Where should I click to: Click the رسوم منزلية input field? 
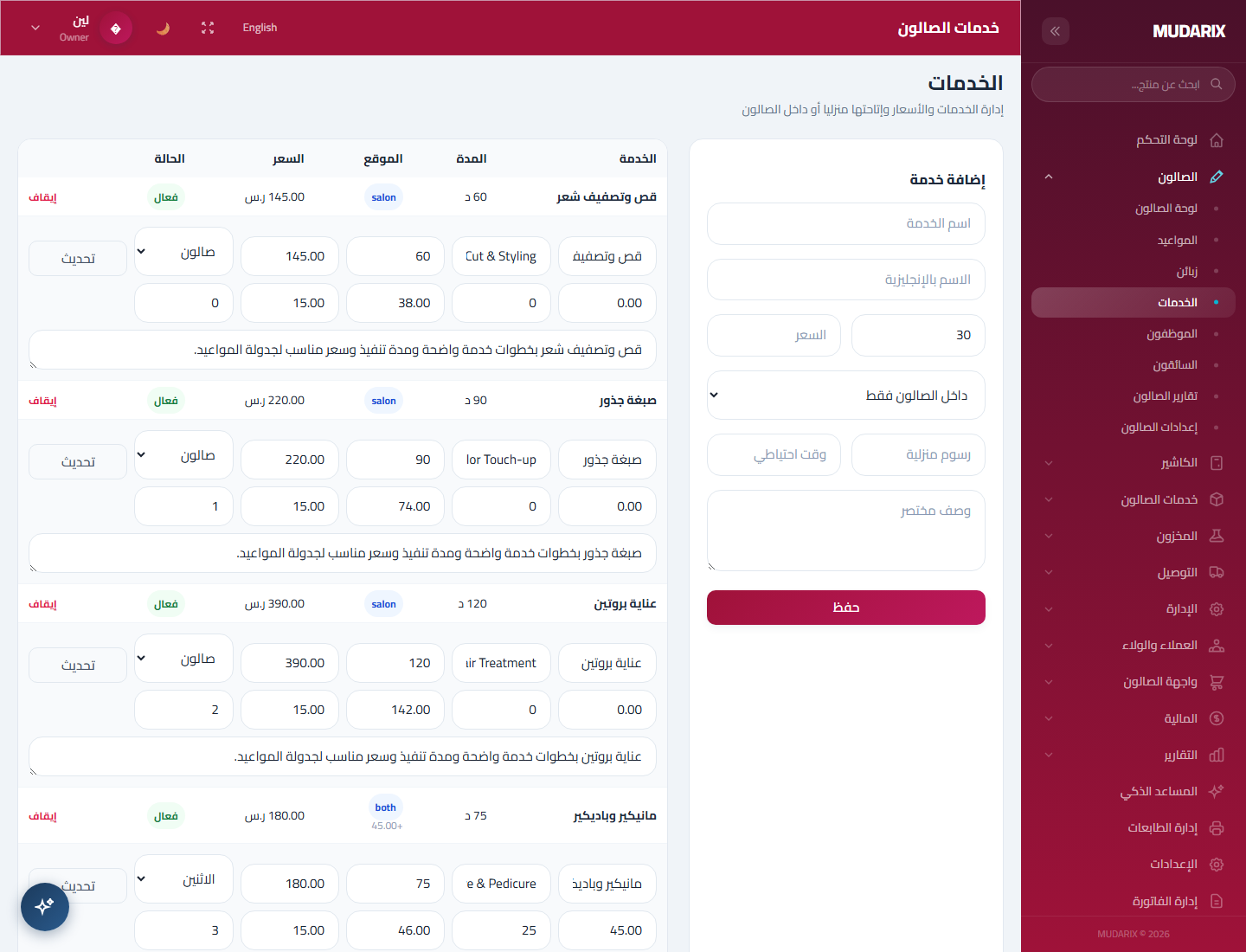point(918,455)
